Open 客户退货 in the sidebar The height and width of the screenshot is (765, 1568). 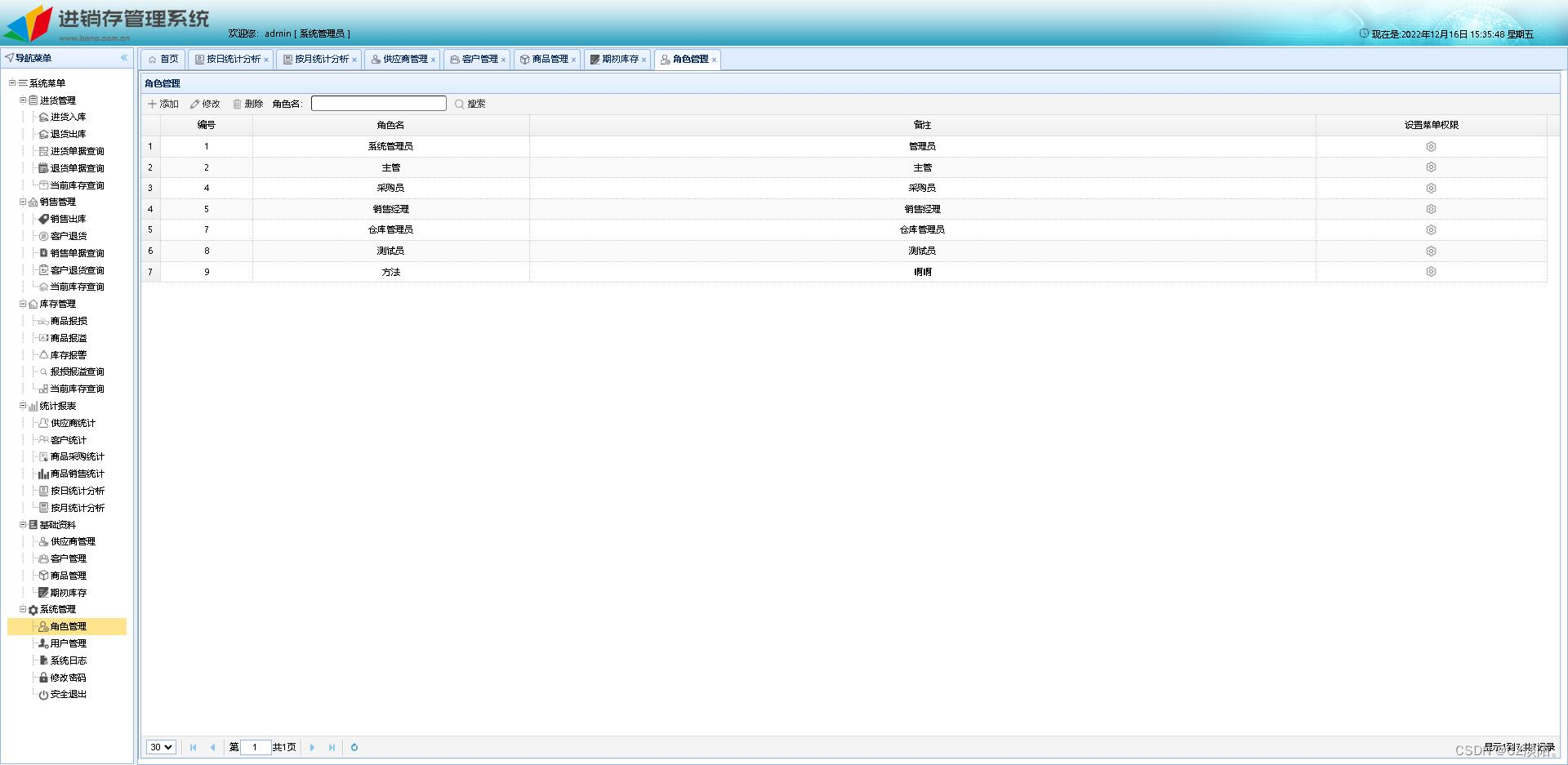tap(68, 236)
